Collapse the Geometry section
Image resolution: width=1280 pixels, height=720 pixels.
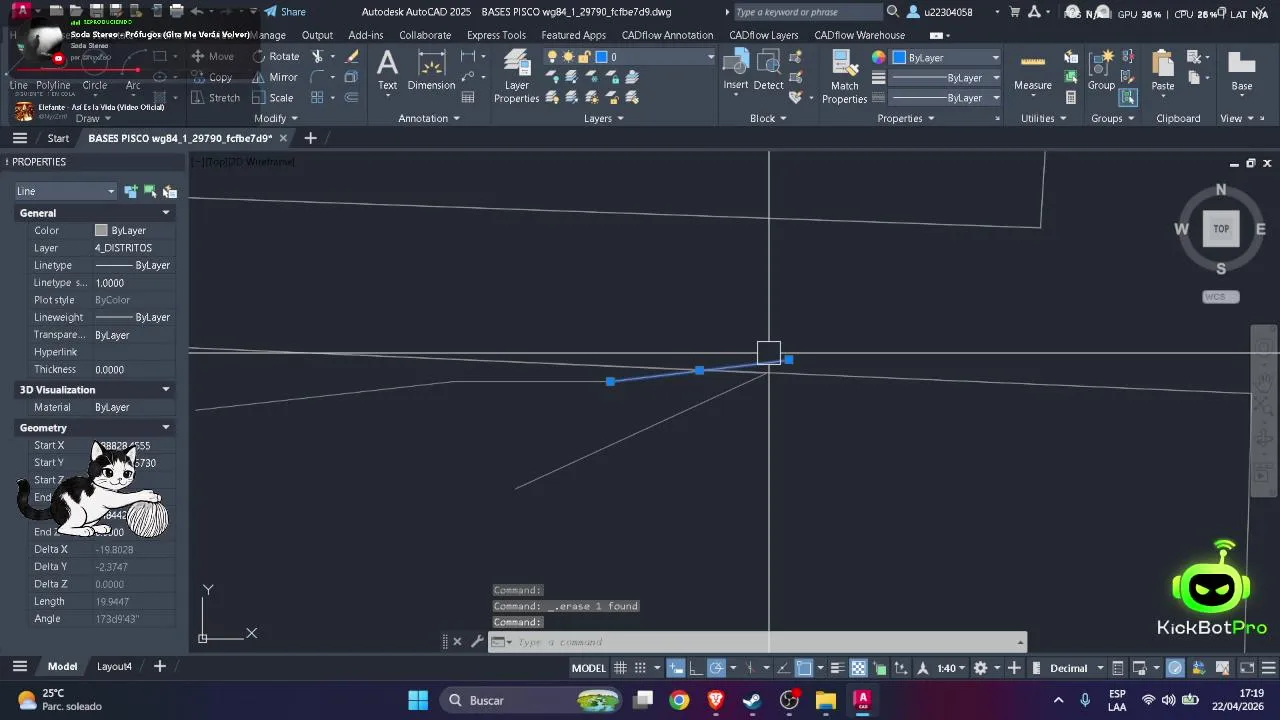[166, 428]
